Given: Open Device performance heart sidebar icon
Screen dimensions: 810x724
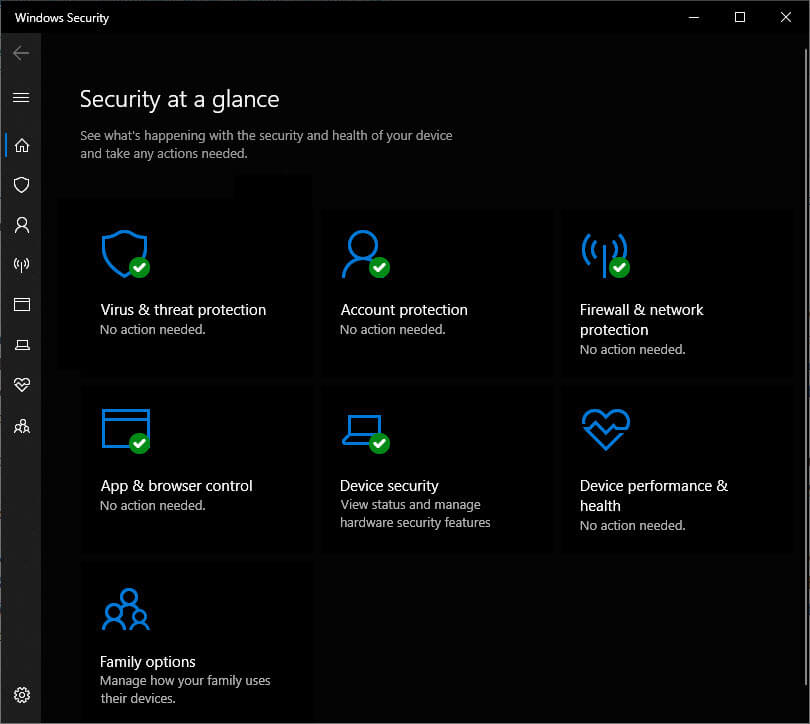Looking at the screenshot, I should pos(21,385).
